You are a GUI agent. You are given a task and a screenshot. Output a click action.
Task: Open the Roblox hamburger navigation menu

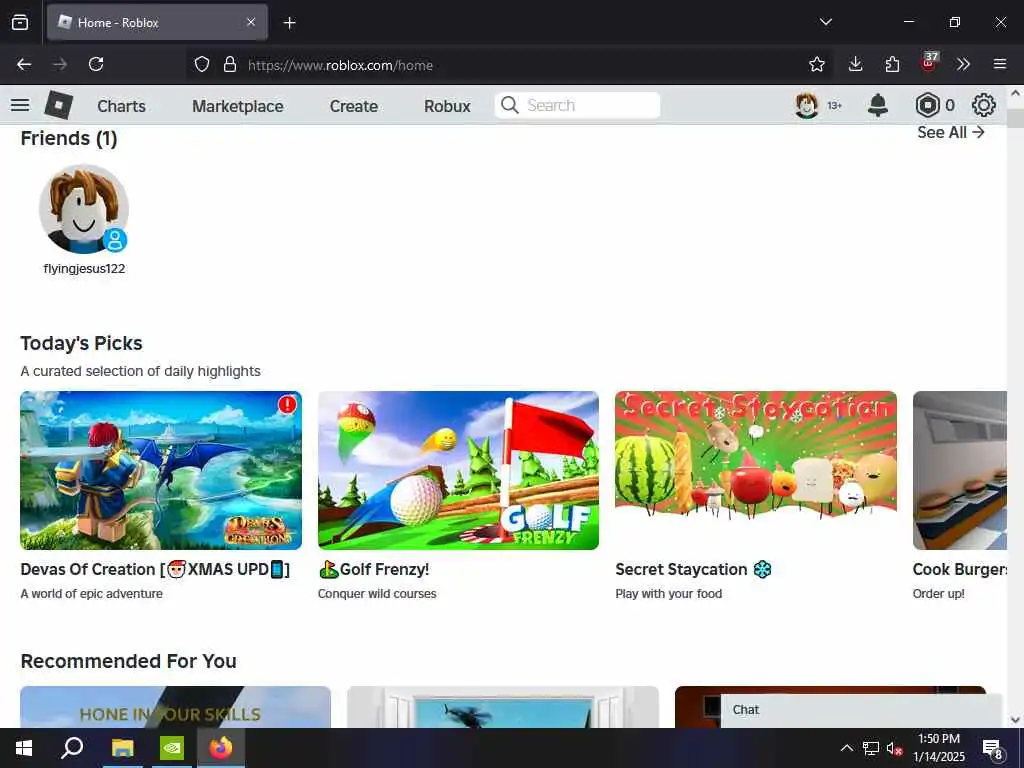(x=20, y=105)
